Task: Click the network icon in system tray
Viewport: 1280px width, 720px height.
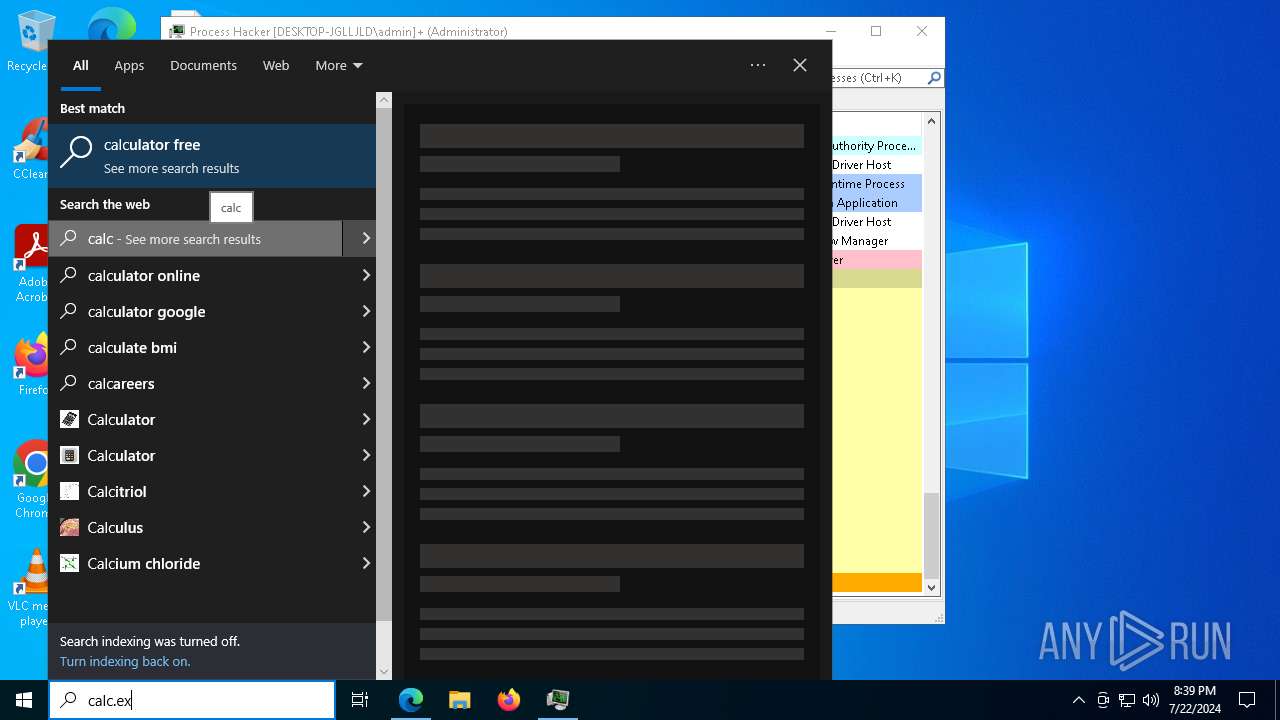Action: [1127, 700]
